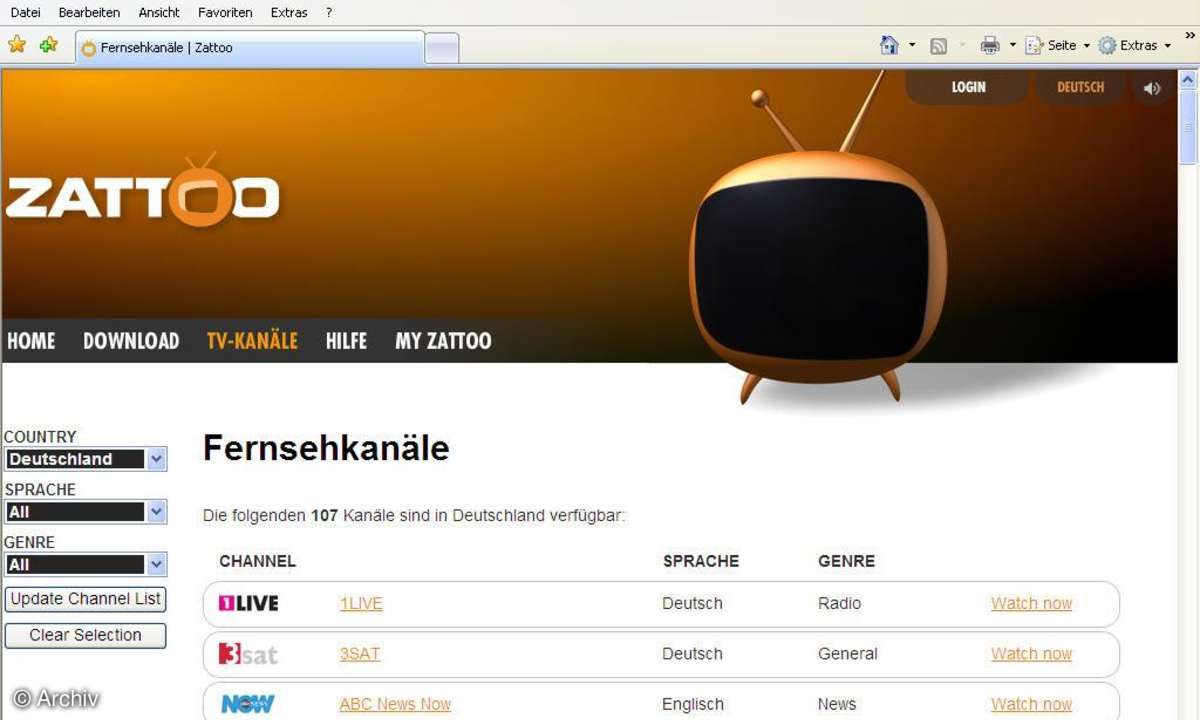
Task: Click the Extras gear icon
Action: coord(1107,46)
